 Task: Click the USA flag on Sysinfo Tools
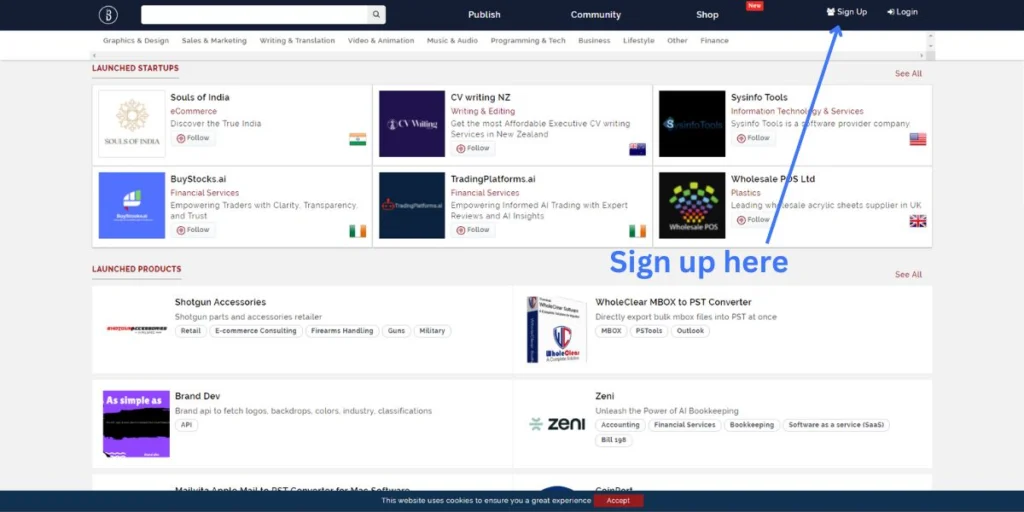tap(918, 139)
